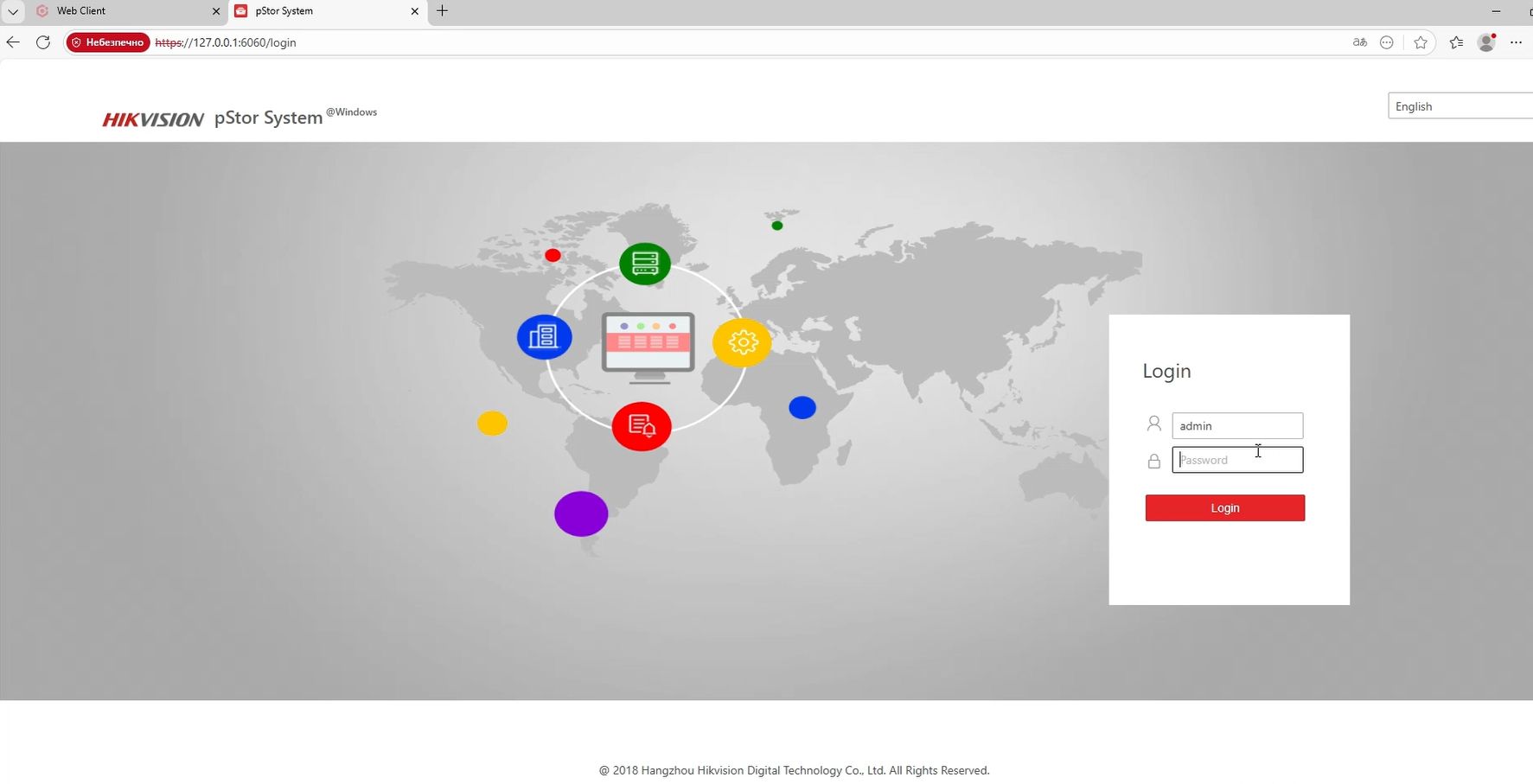Click the yellow settings gear icon
This screenshot has width=1533, height=784.
point(742,343)
